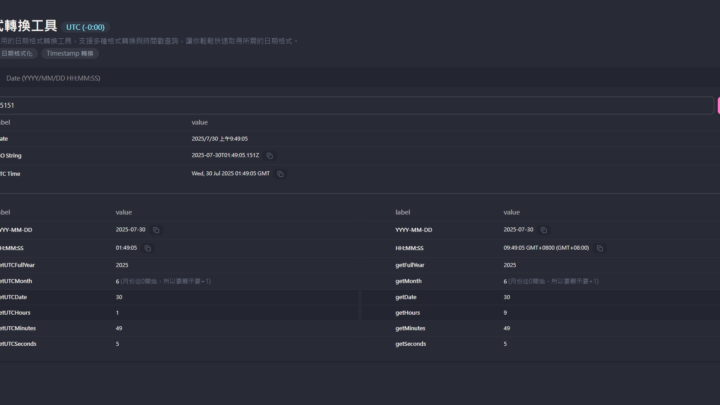Open the Date (YYYY/MM/DD HH:MM:SS) section header
This screenshot has height=405, width=720.
pos(52,77)
